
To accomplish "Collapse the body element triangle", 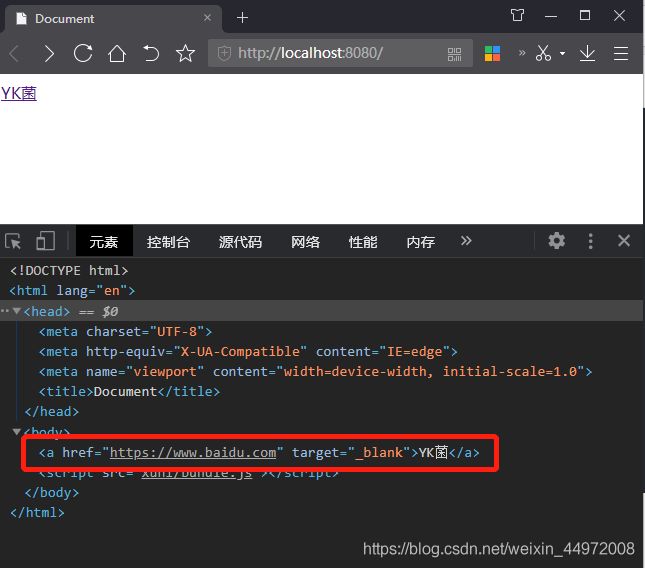I will pyautogui.click(x=17, y=431).
